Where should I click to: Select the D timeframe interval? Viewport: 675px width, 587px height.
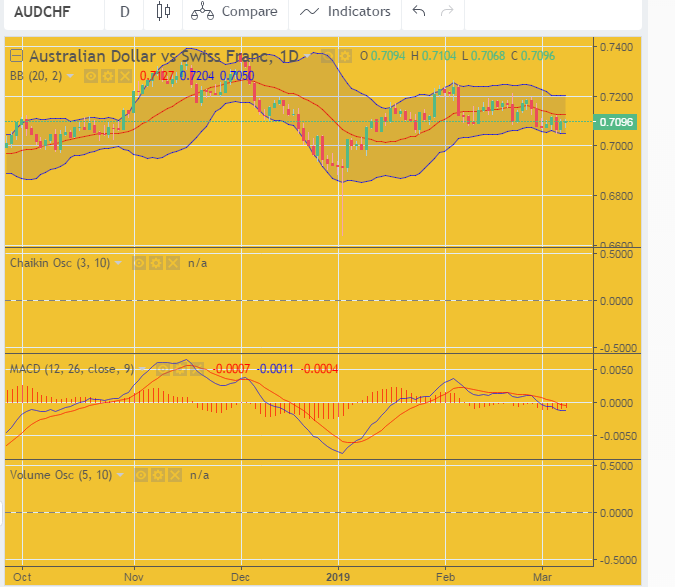pos(124,12)
